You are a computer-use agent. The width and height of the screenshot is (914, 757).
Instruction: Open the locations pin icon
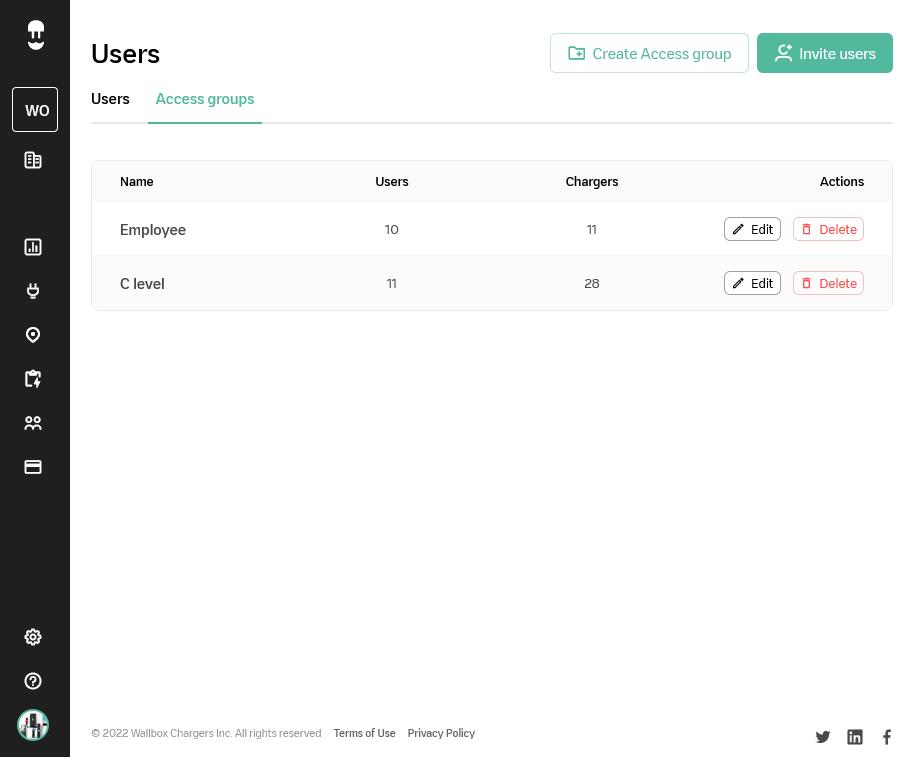click(x=33, y=335)
